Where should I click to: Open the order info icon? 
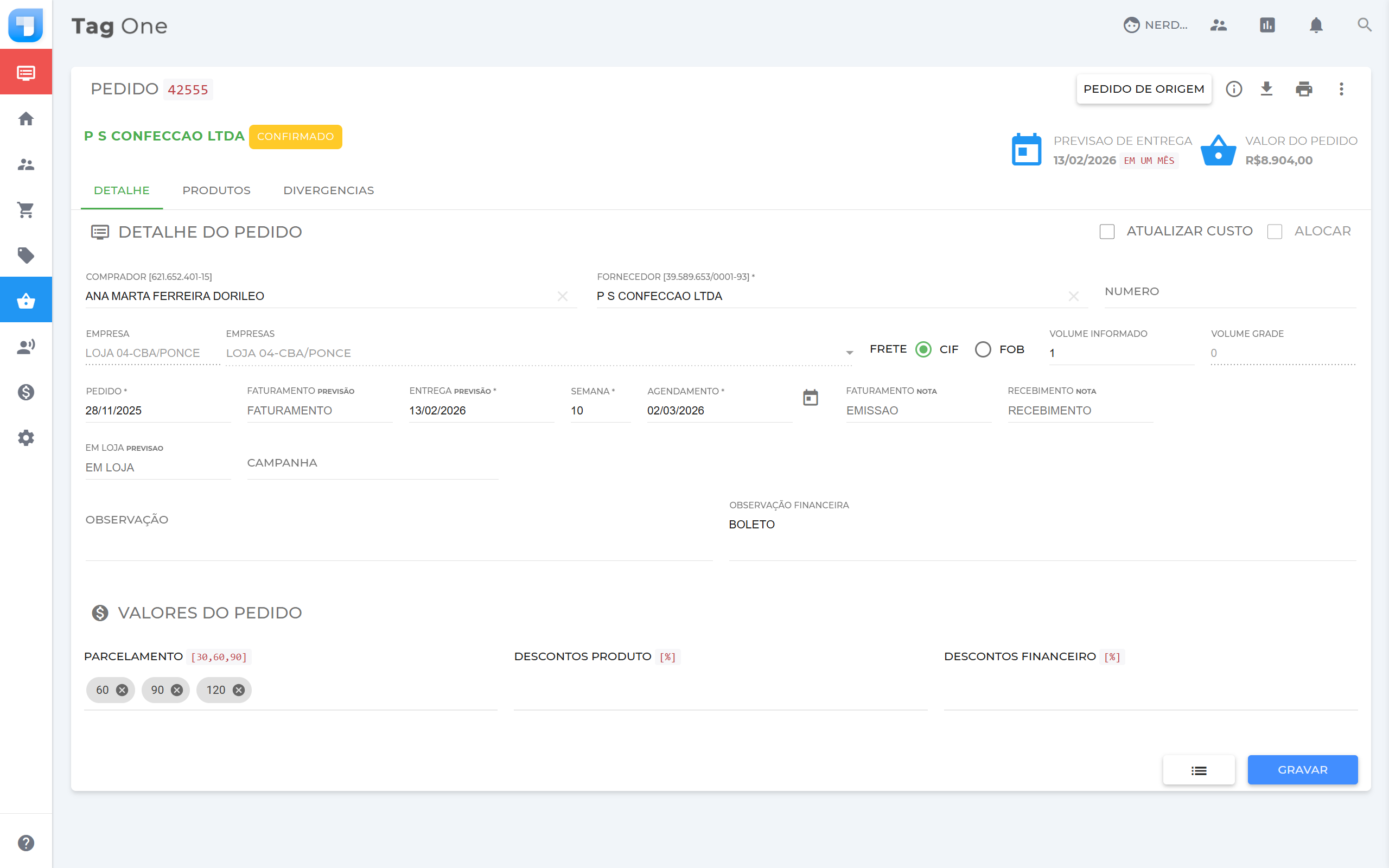tap(1233, 89)
